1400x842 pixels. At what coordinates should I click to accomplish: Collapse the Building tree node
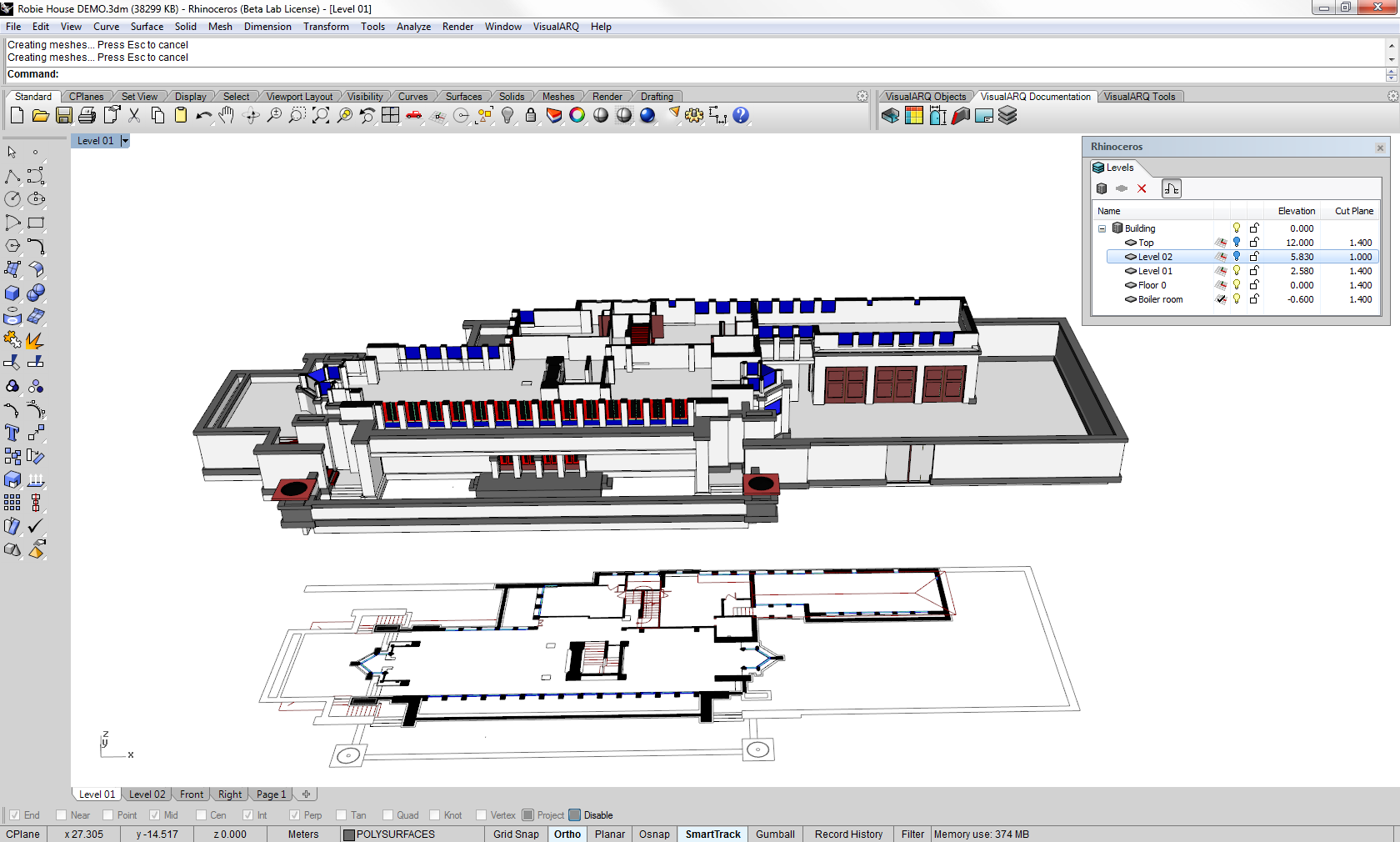pos(1102,228)
